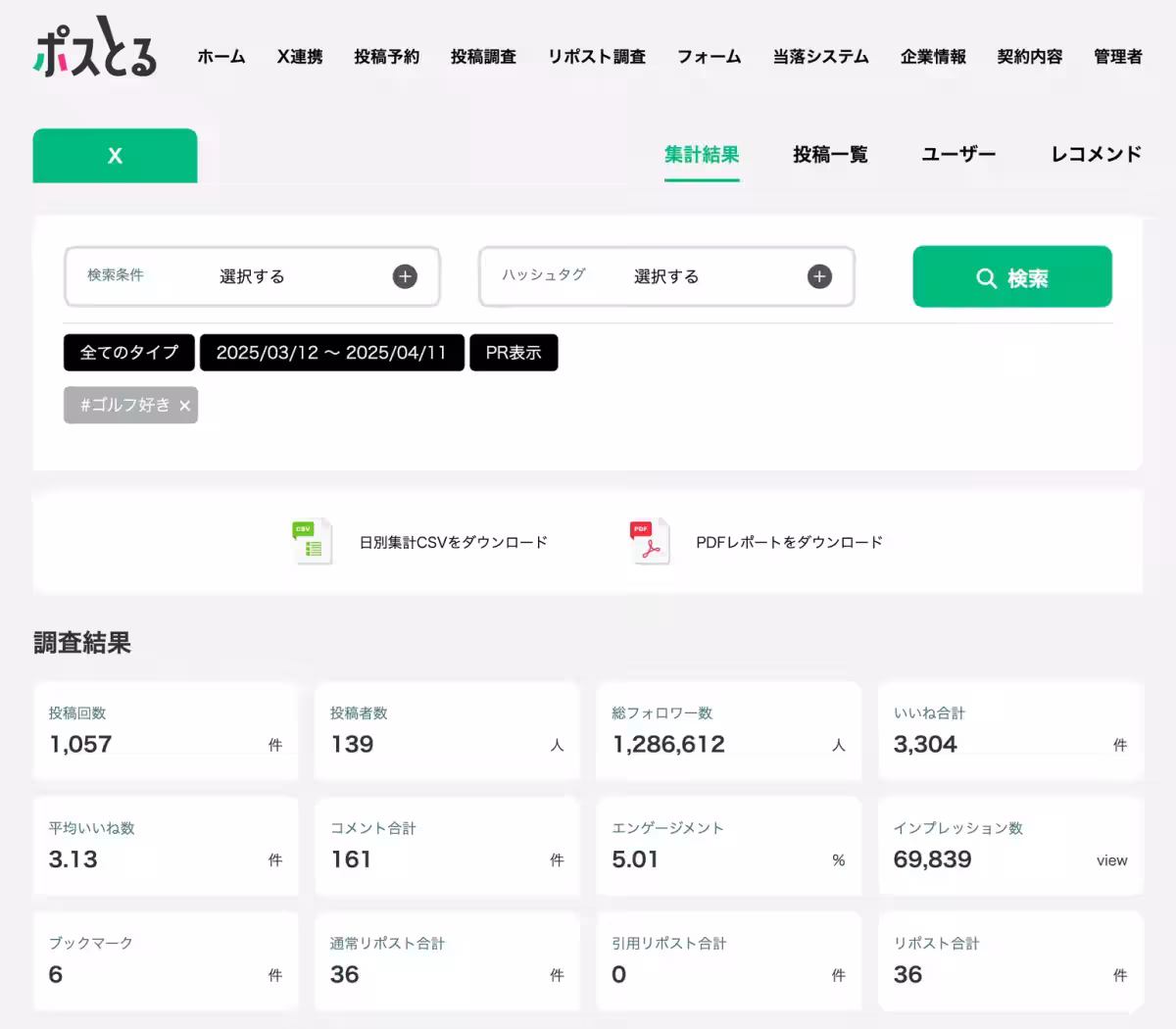Open the ハッシュタグ 選択する dropdown
Viewport: 1176px width, 1029px height.
click(666, 276)
